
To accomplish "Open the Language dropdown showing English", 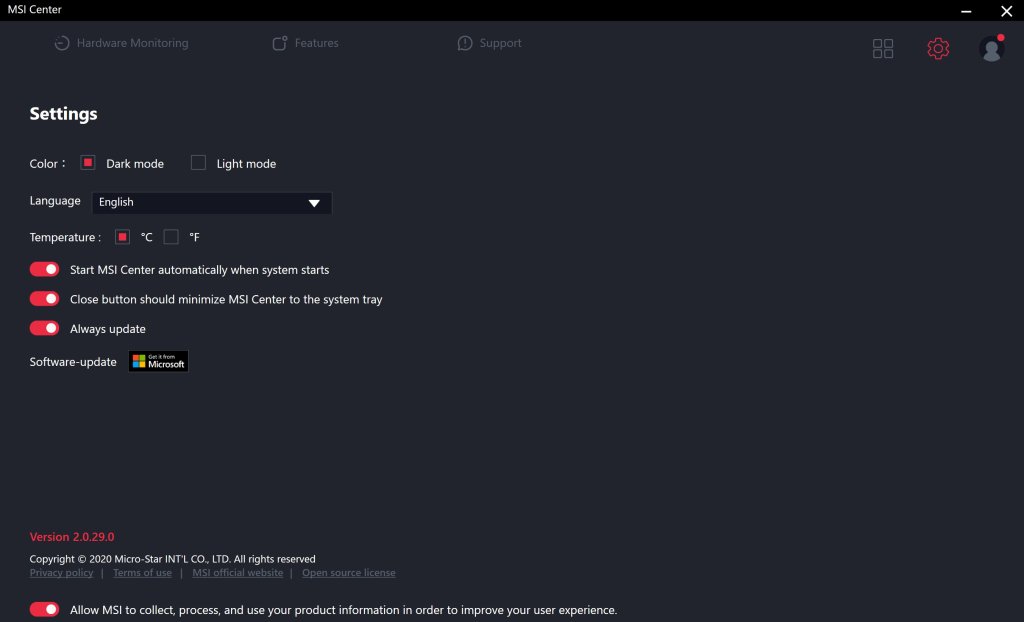I will pos(212,203).
